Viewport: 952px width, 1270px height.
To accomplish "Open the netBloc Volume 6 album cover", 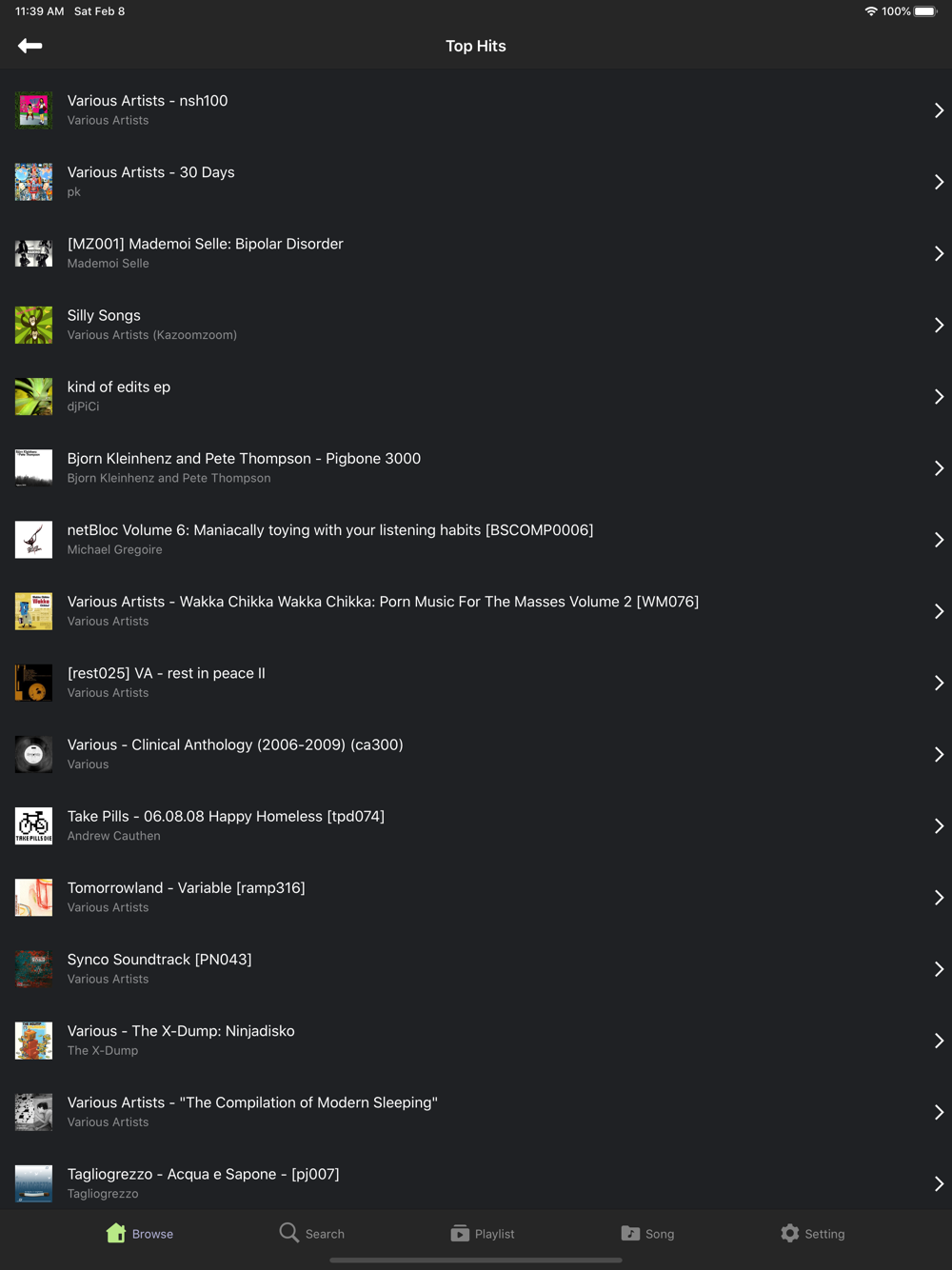I will click(33, 540).
